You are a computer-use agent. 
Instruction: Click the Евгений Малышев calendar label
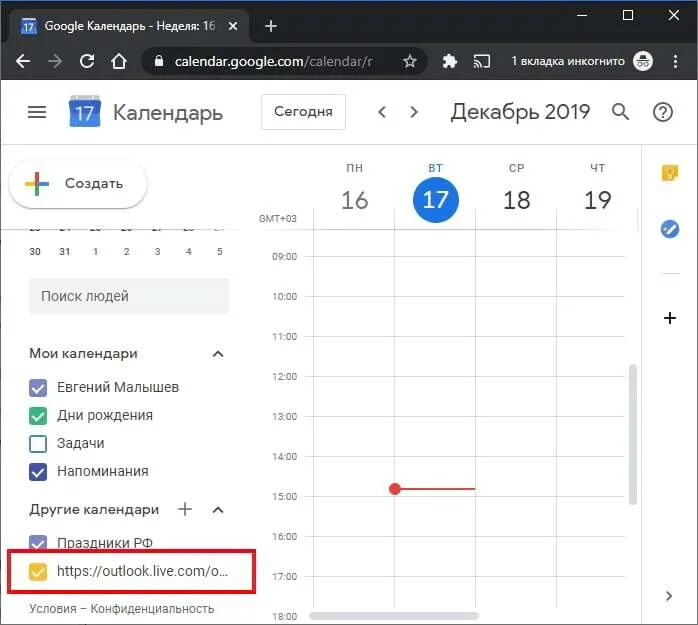[118, 387]
